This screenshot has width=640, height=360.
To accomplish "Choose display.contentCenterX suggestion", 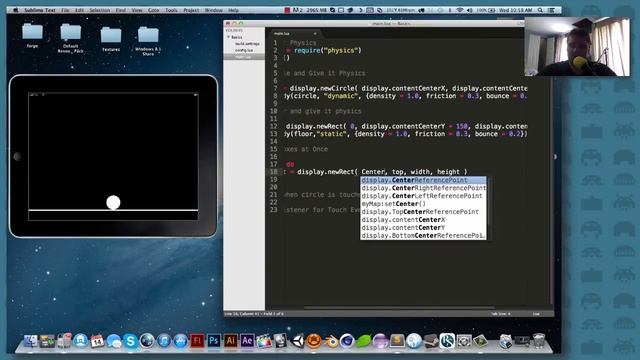I will 423,220.
